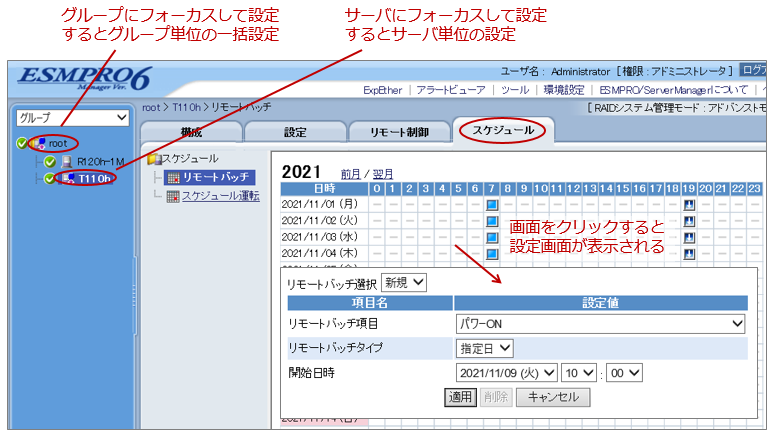Click the ログアウト button at top right
Image resolution: width=773 pixels, height=439 pixels.
[x=753, y=71]
